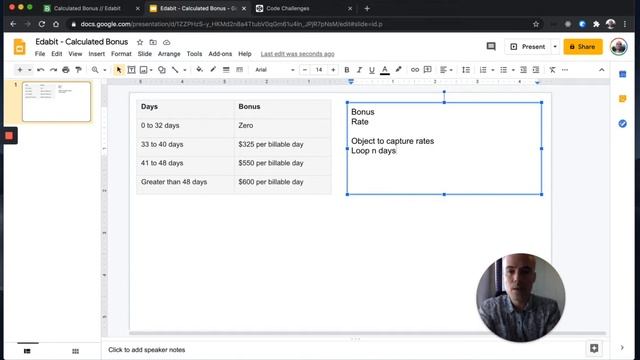Pick a highlight color marker
Viewport: 640px width, 360px height.
(398, 70)
